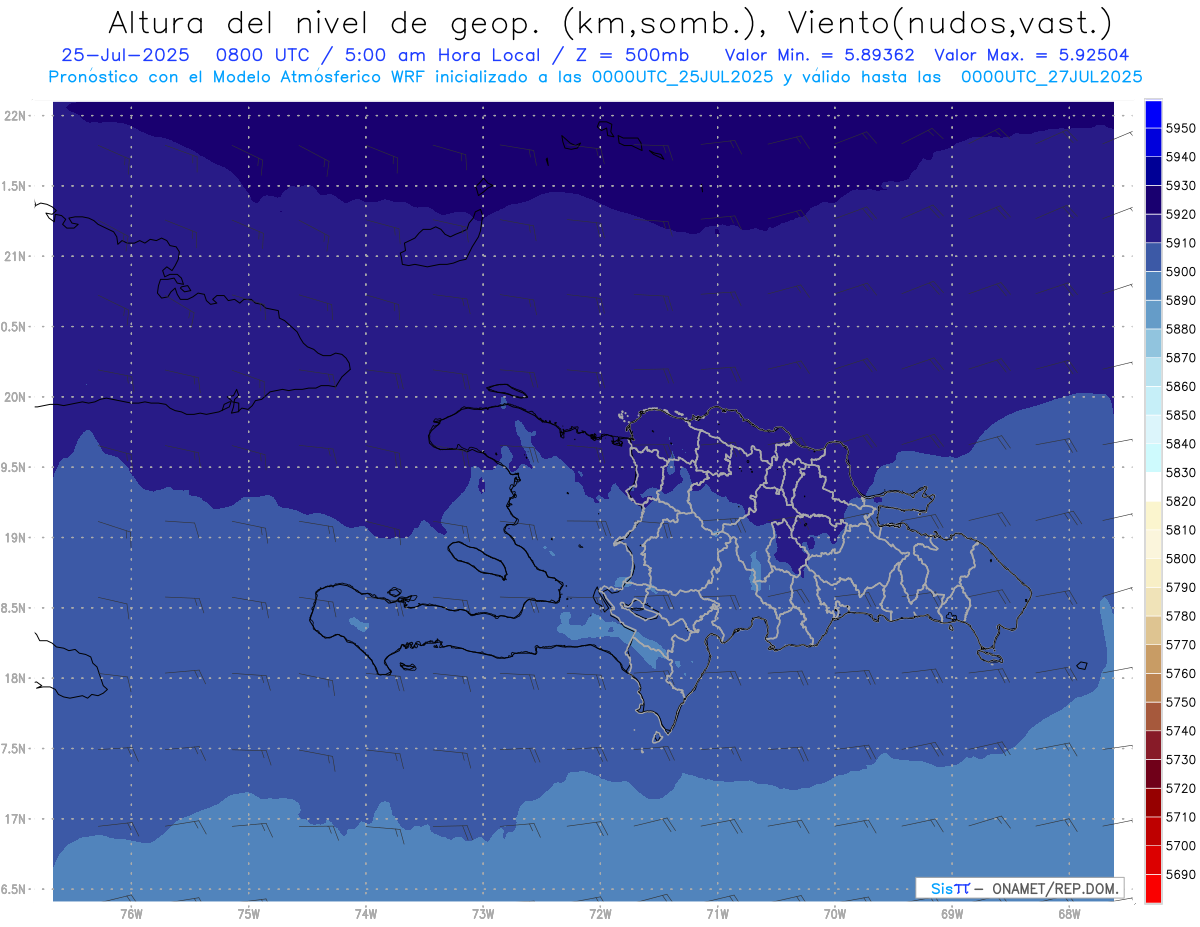The image size is (1200, 927).
Task: Click the 5740 colorbar label
Action: 1181,731
